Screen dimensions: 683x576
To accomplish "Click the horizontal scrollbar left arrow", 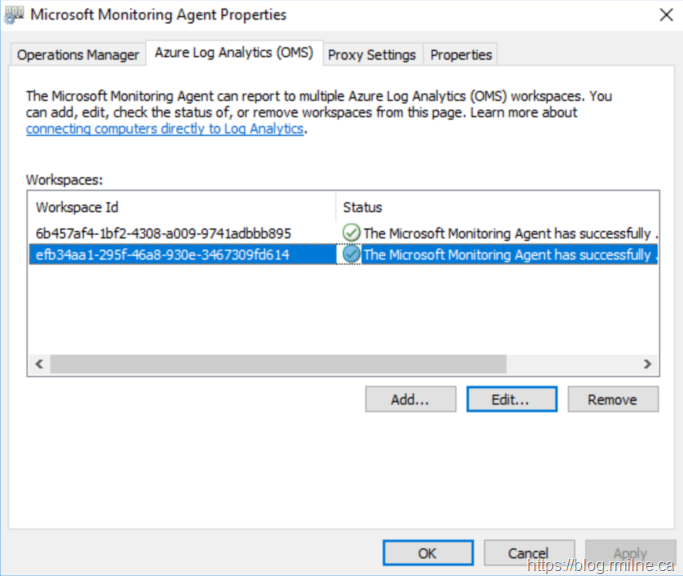I will [x=39, y=365].
